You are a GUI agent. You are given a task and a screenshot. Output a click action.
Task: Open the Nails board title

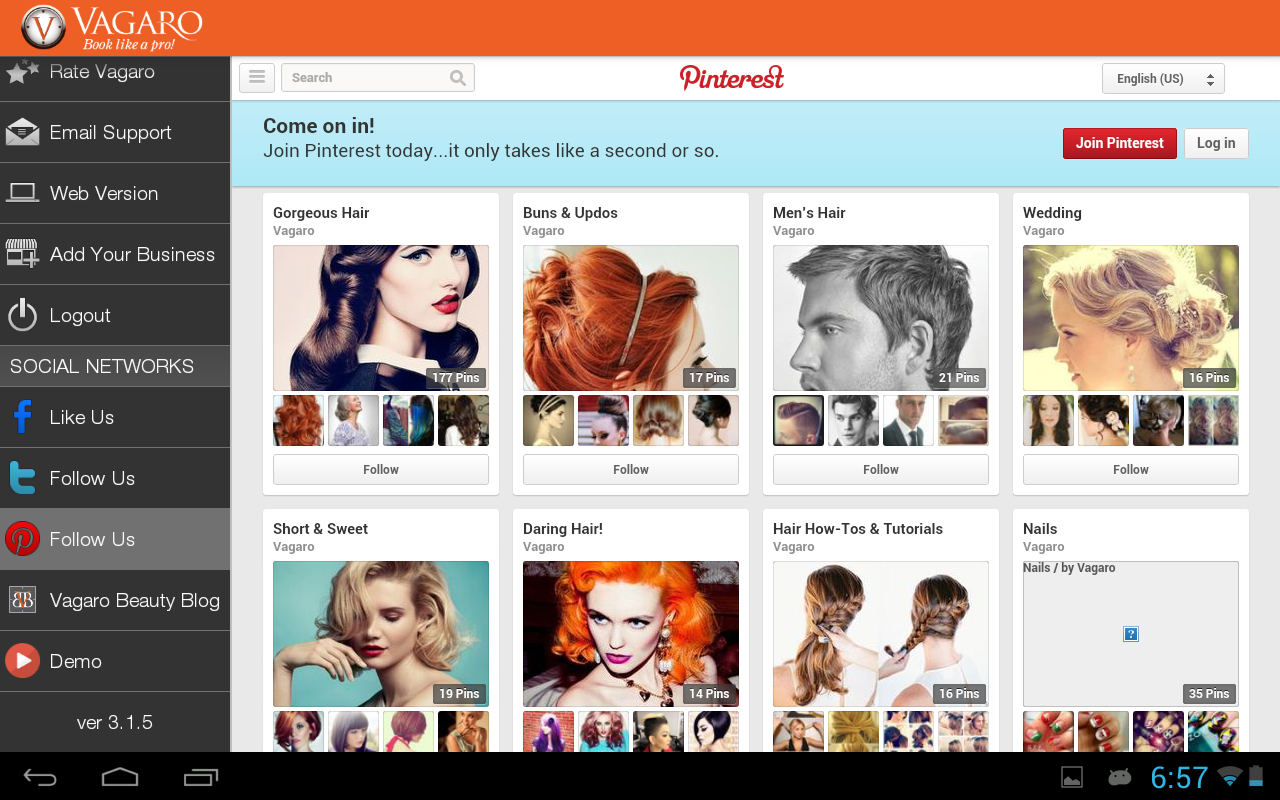pyautogui.click(x=1040, y=529)
